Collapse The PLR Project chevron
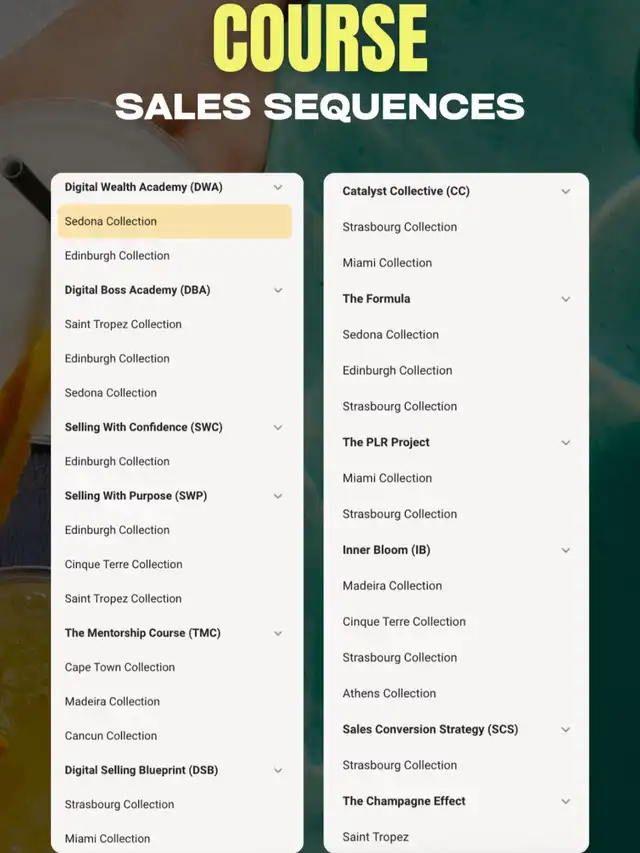Viewport: 640px width, 853px height. pyautogui.click(x=566, y=443)
